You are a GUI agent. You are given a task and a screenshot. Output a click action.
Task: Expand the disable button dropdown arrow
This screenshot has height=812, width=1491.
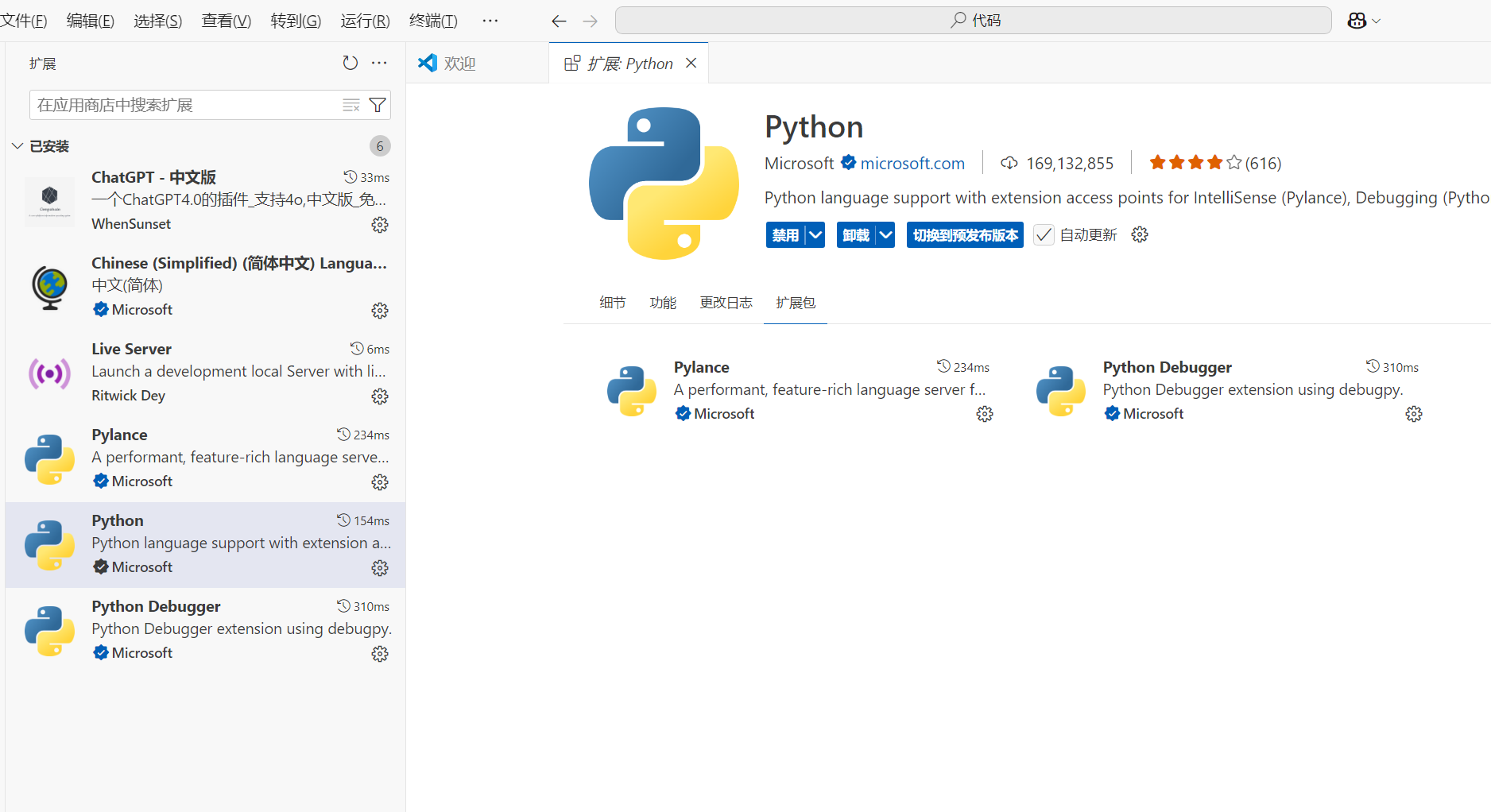(815, 234)
